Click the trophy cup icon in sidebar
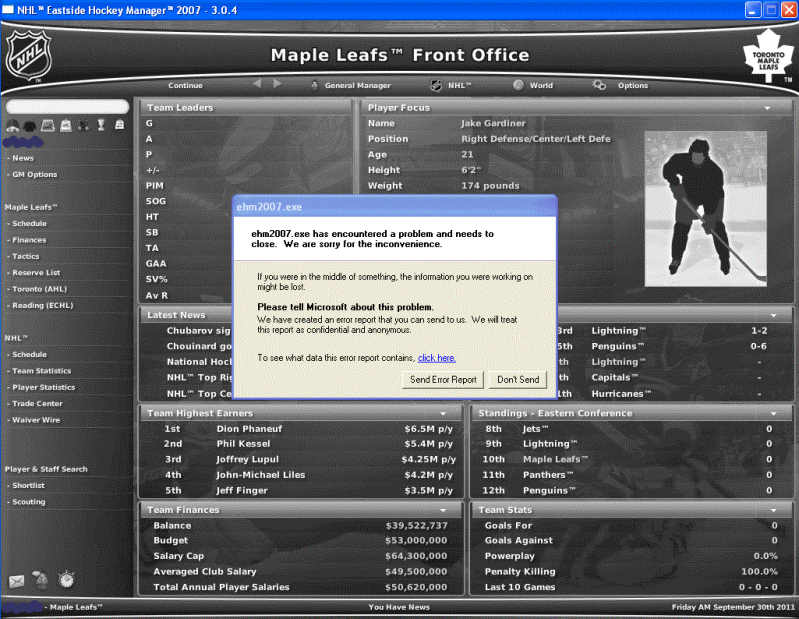Screen dimensions: 799x619 click(101, 125)
